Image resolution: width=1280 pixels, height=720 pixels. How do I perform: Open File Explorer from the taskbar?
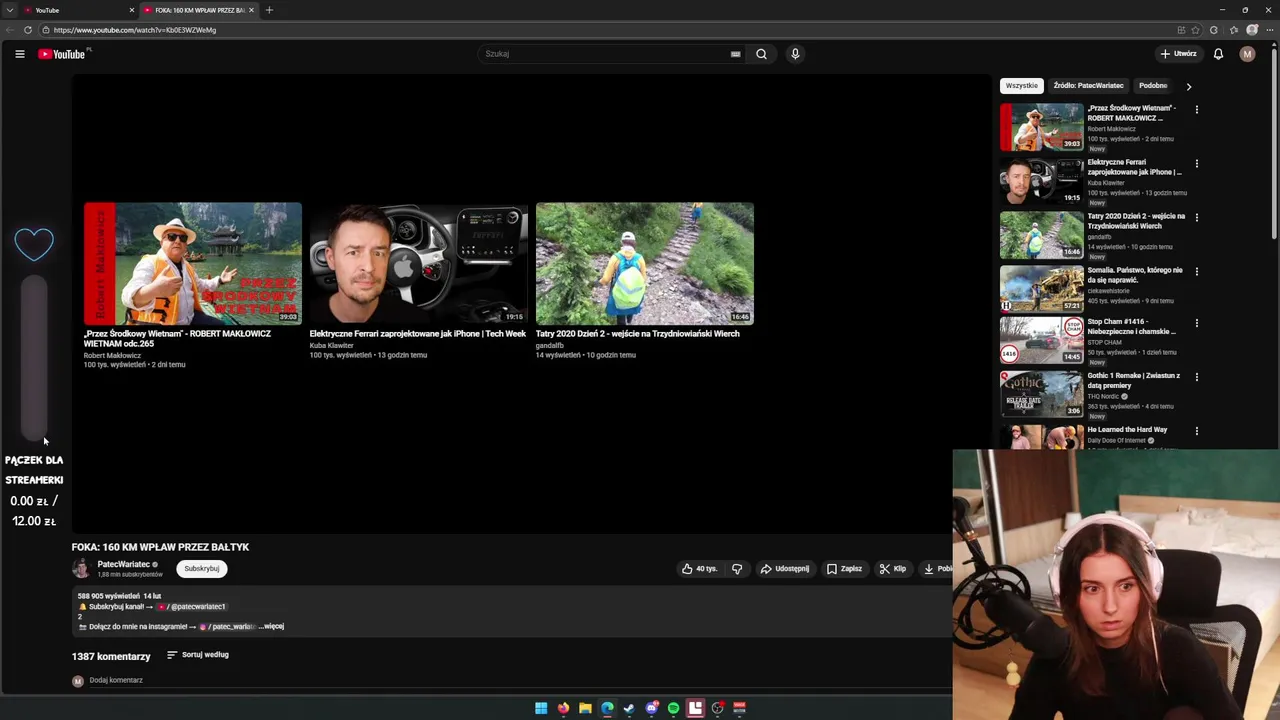tap(585, 708)
